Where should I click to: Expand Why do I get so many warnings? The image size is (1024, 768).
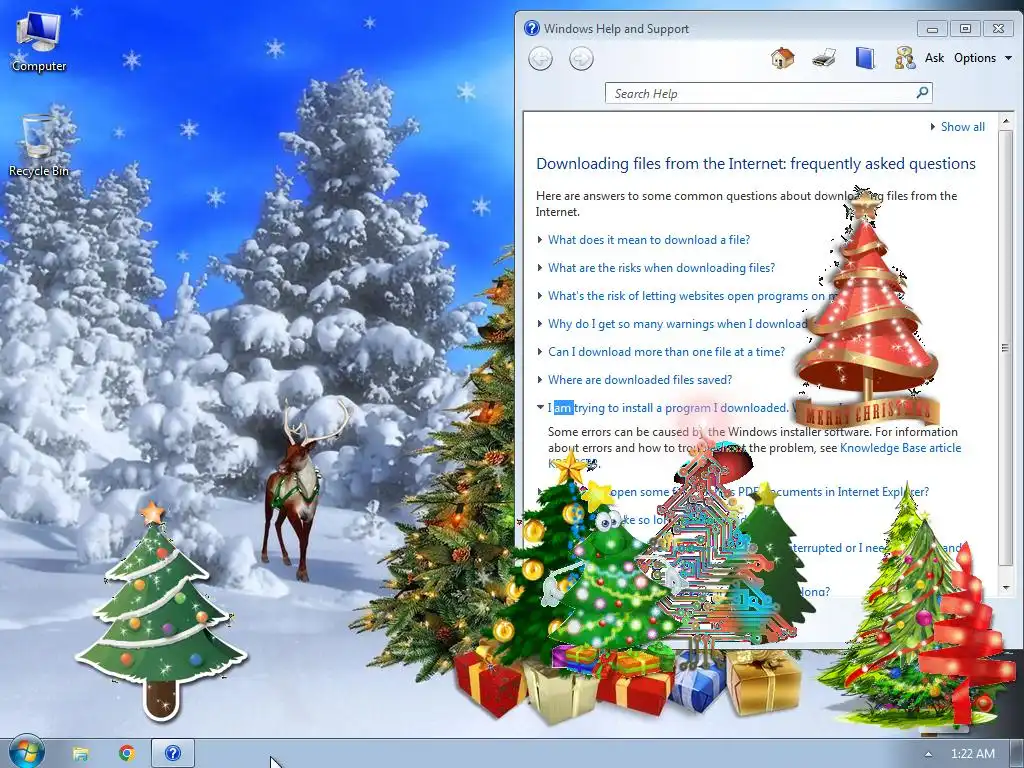pos(673,324)
